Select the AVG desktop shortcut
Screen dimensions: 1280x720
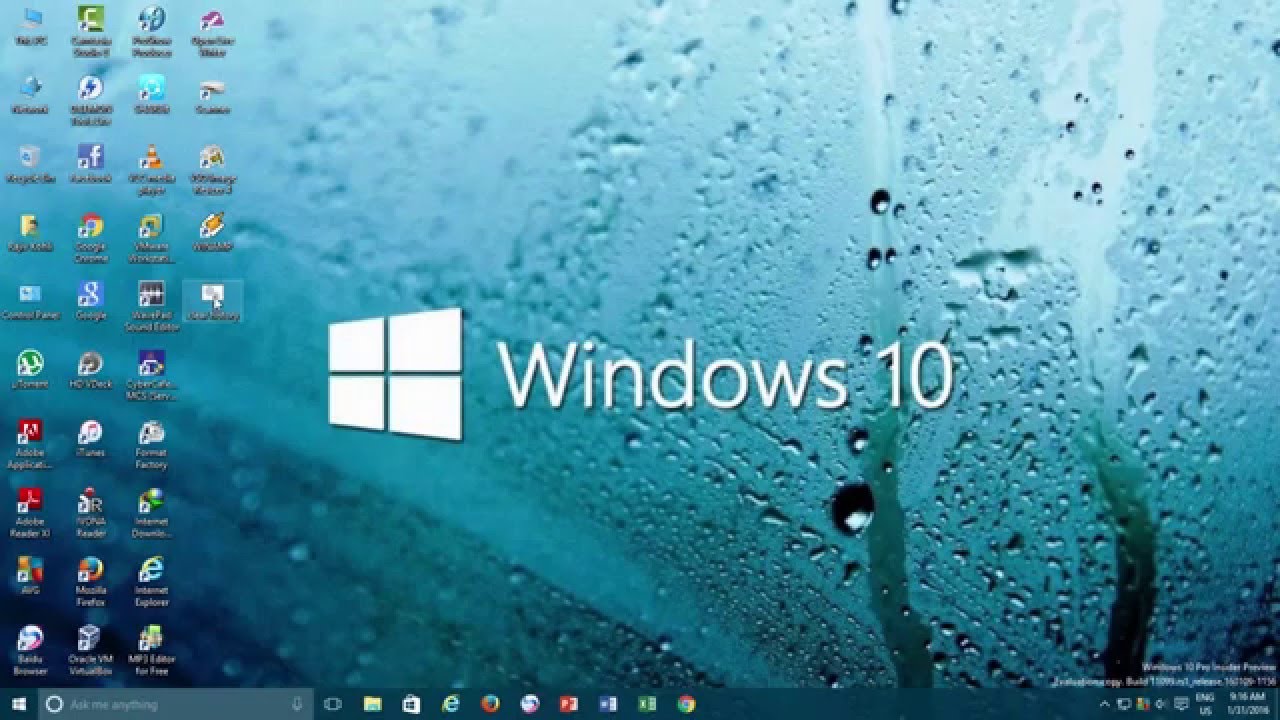coord(30,575)
